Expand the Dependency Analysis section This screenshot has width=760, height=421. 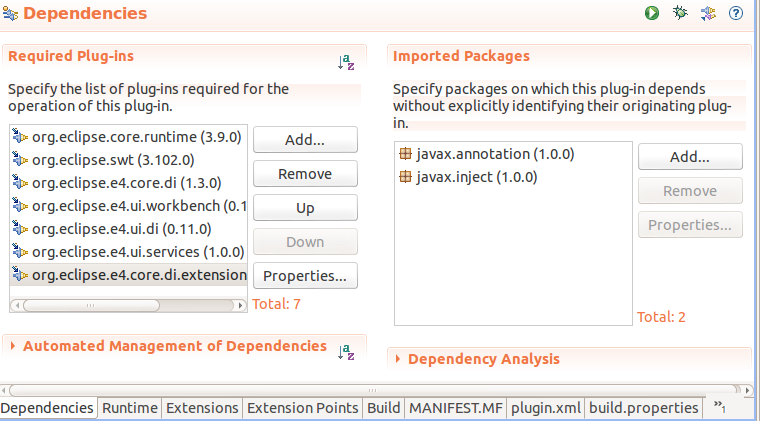pos(398,359)
